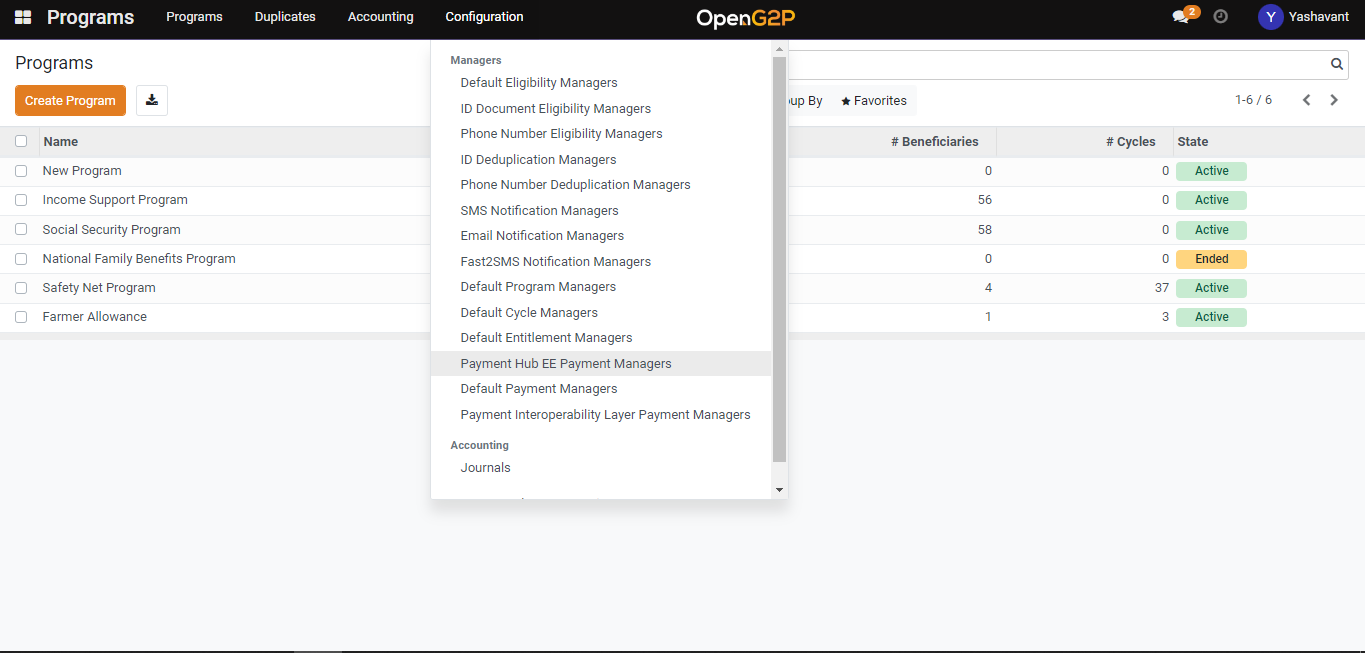Go to the next page arrow
Image resolution: width=1365 pixels, height=653 pixels.
(x=1334, y=100)
